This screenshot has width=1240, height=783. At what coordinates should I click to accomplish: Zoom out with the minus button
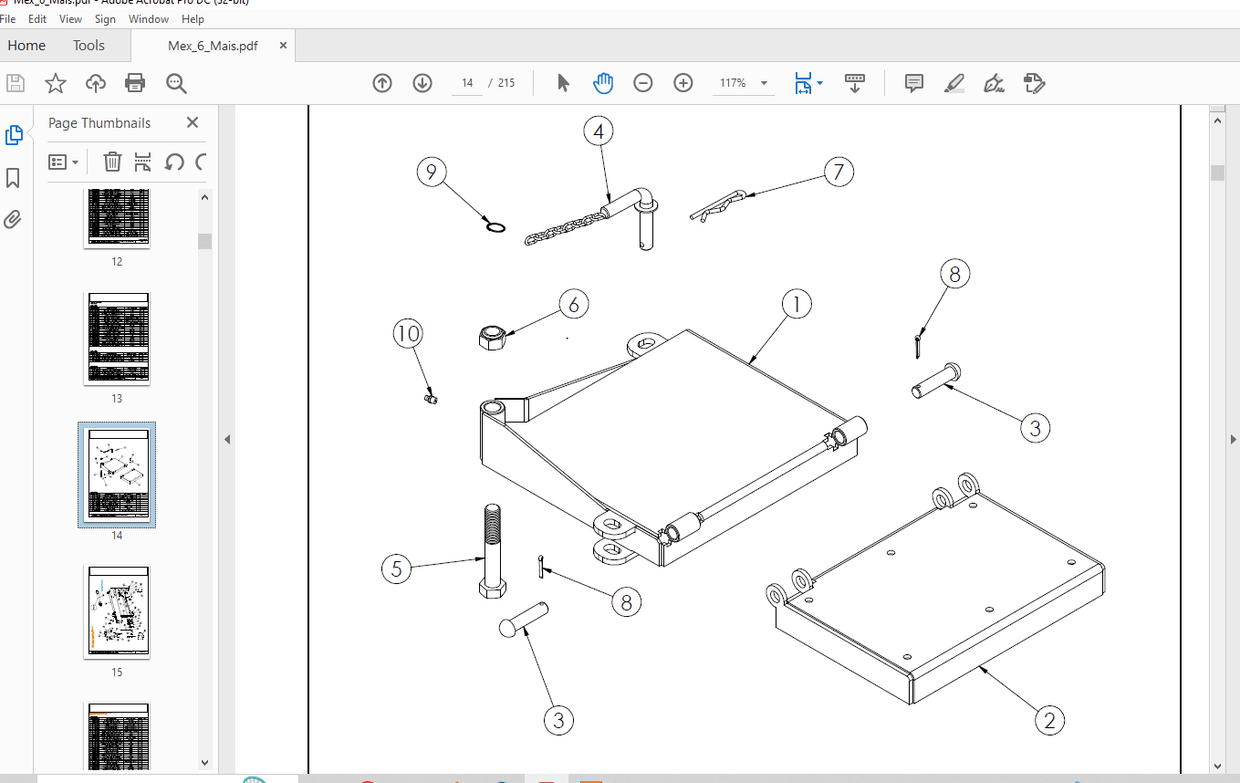(643, 84)
